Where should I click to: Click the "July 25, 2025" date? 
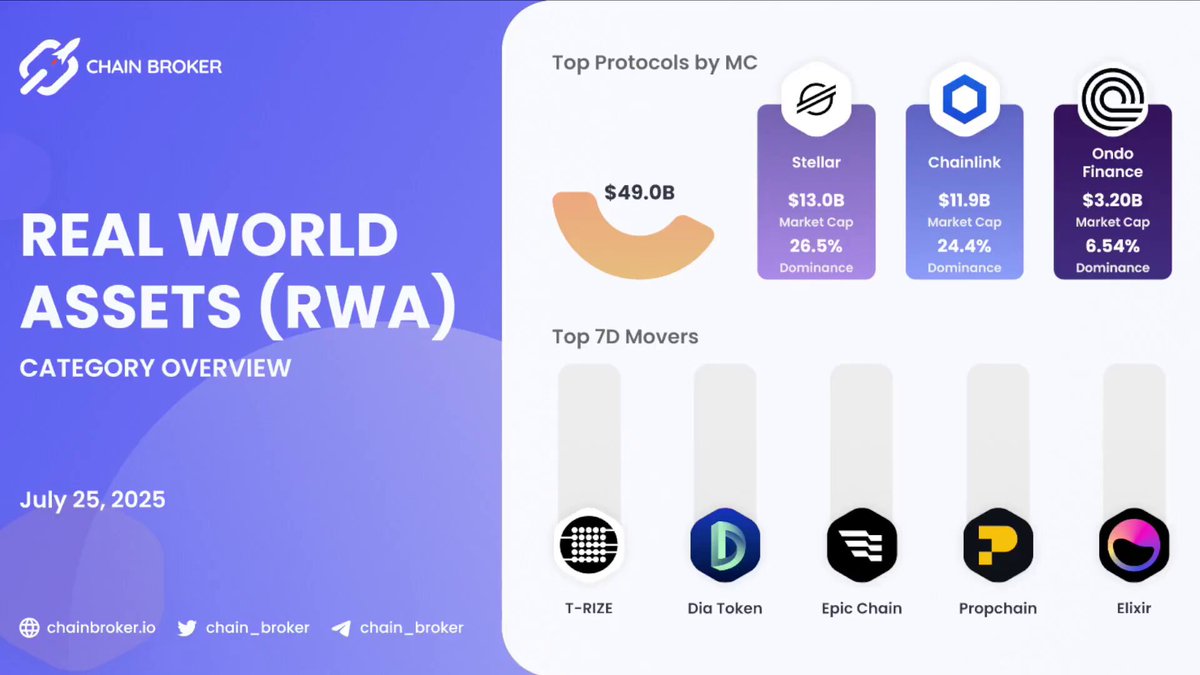[x=92, y=499]
